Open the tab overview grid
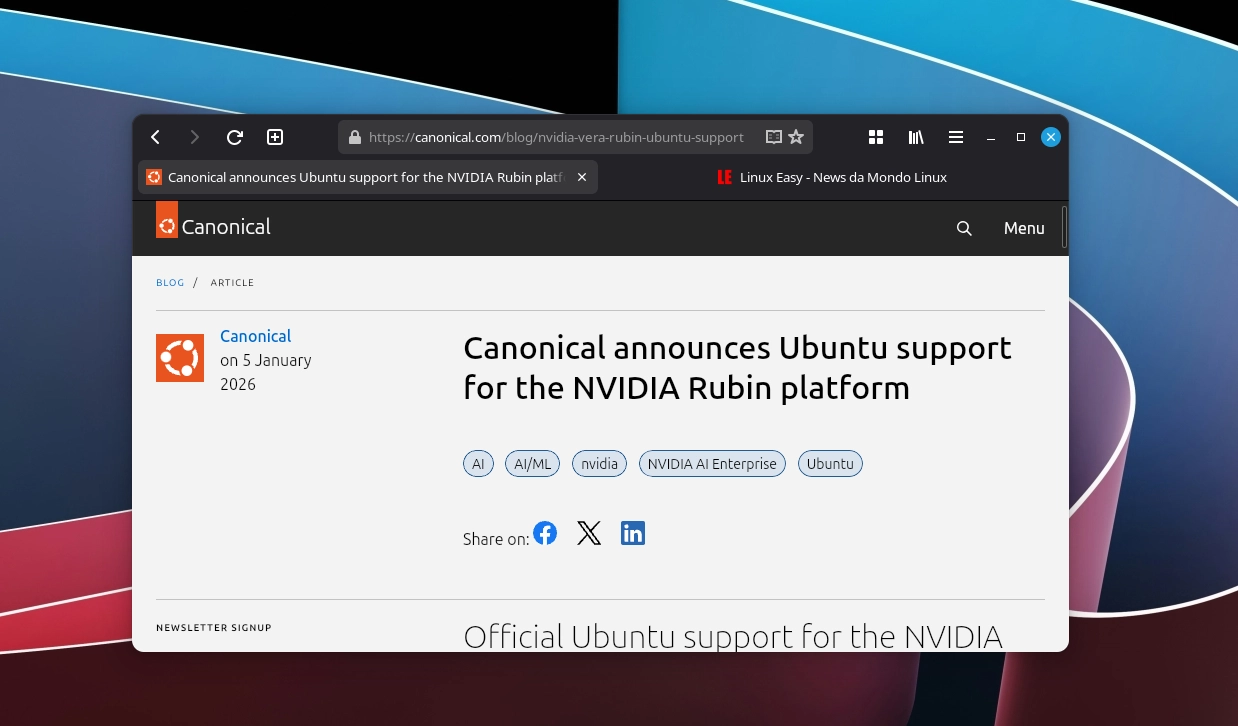This screenshot has height=726, width=1238. click(x=875, y=137)
